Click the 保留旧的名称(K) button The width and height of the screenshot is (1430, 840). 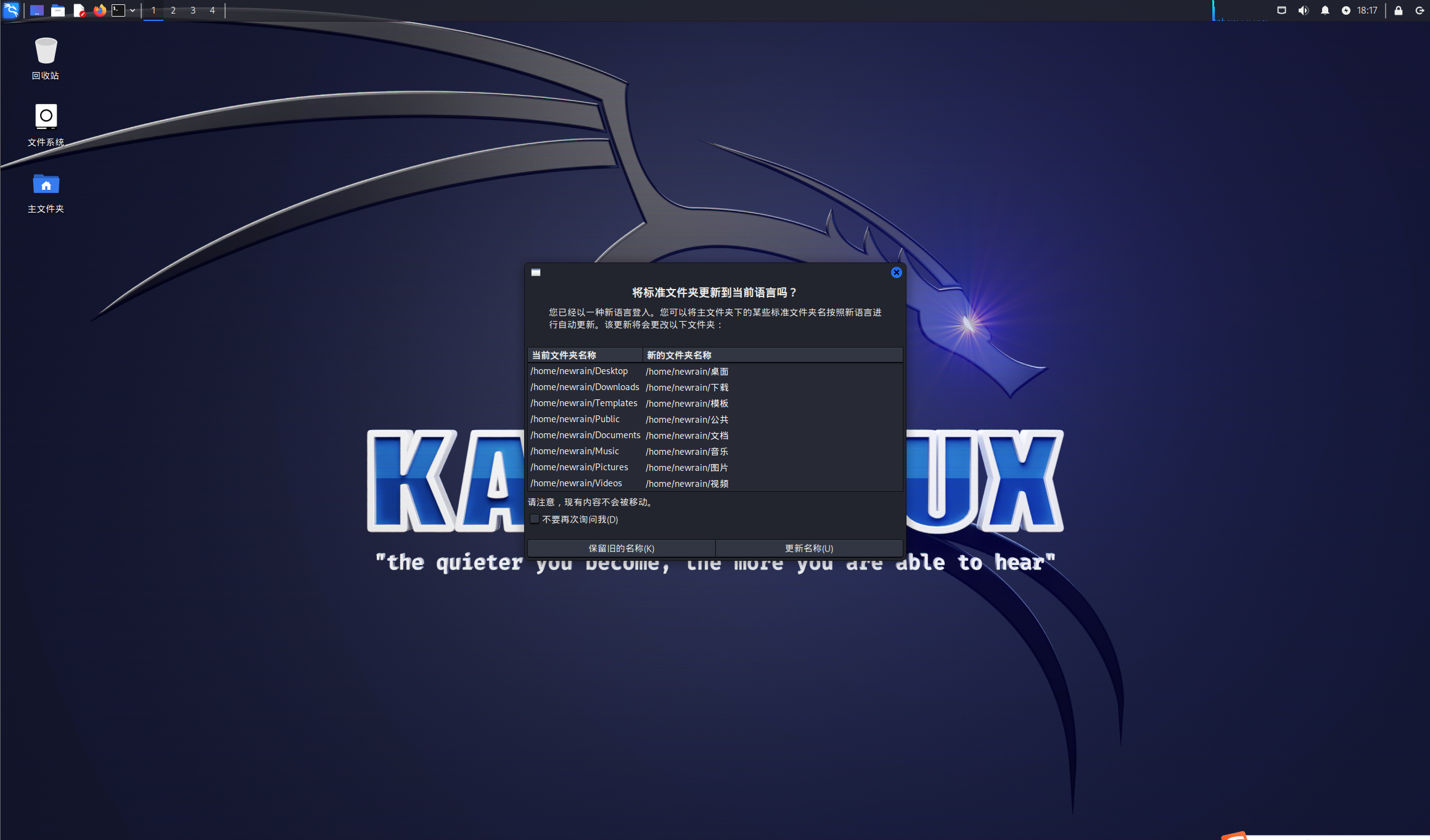coord(621,548)
